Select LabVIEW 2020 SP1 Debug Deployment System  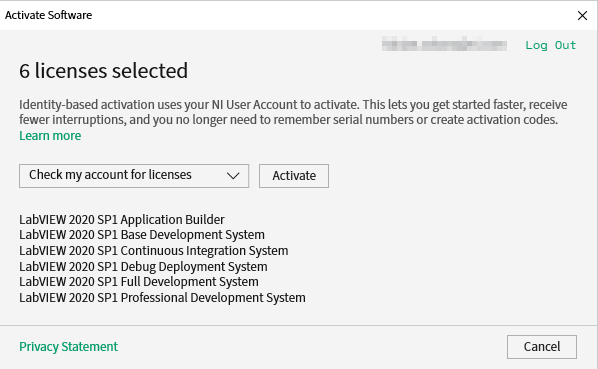143,266
